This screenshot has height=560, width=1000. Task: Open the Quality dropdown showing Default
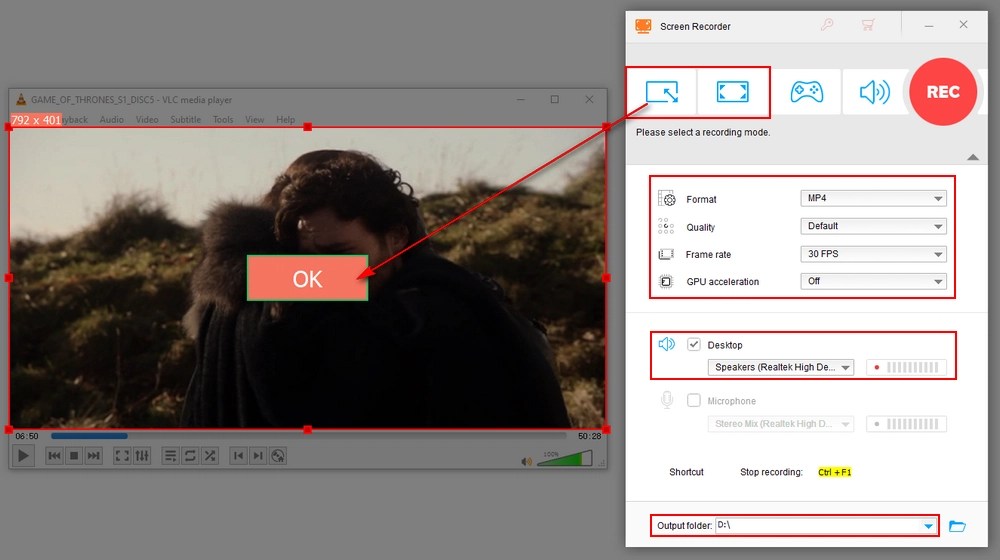[x=873, y=226]
